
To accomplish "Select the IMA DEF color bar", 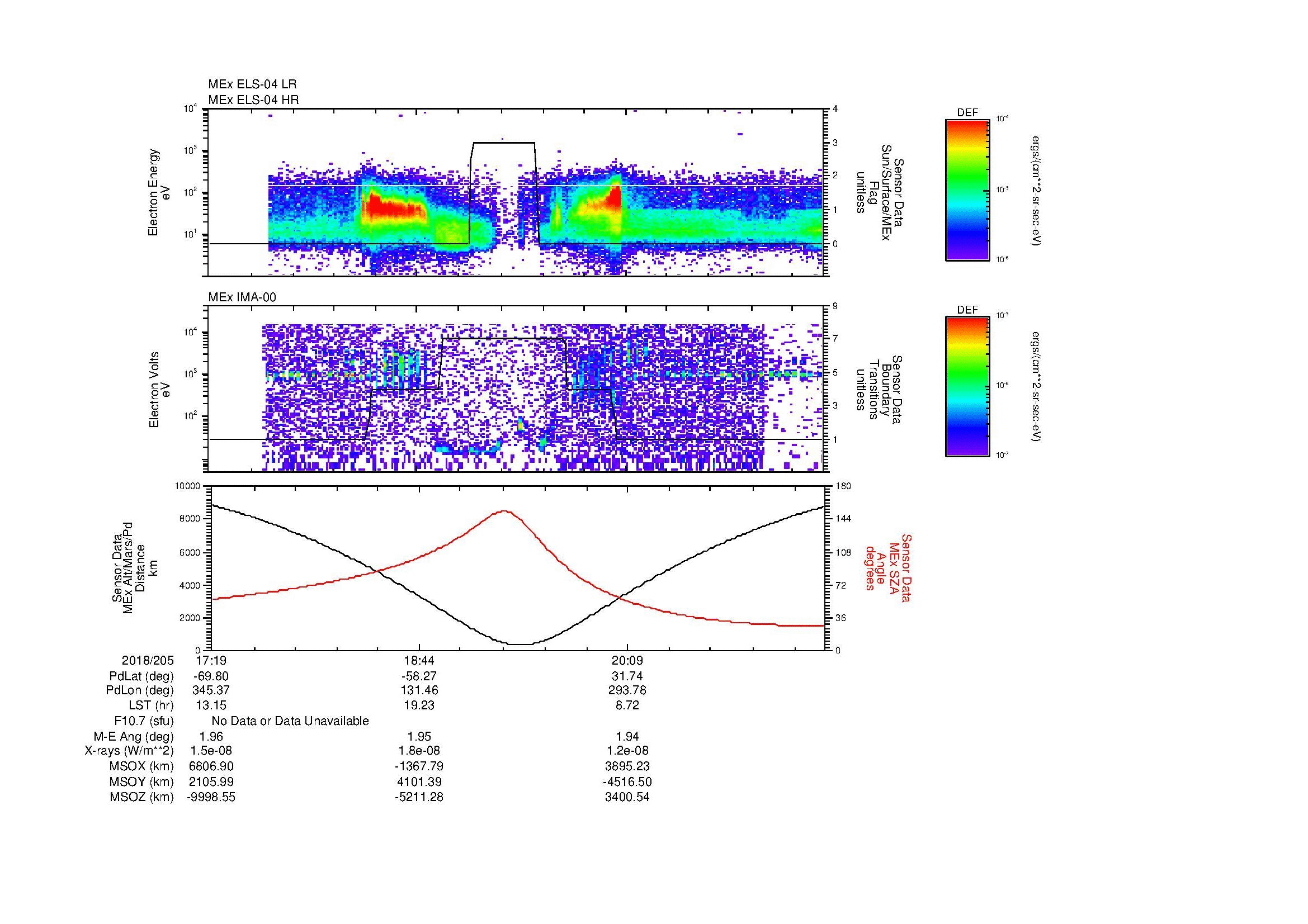I will point(967,387).
